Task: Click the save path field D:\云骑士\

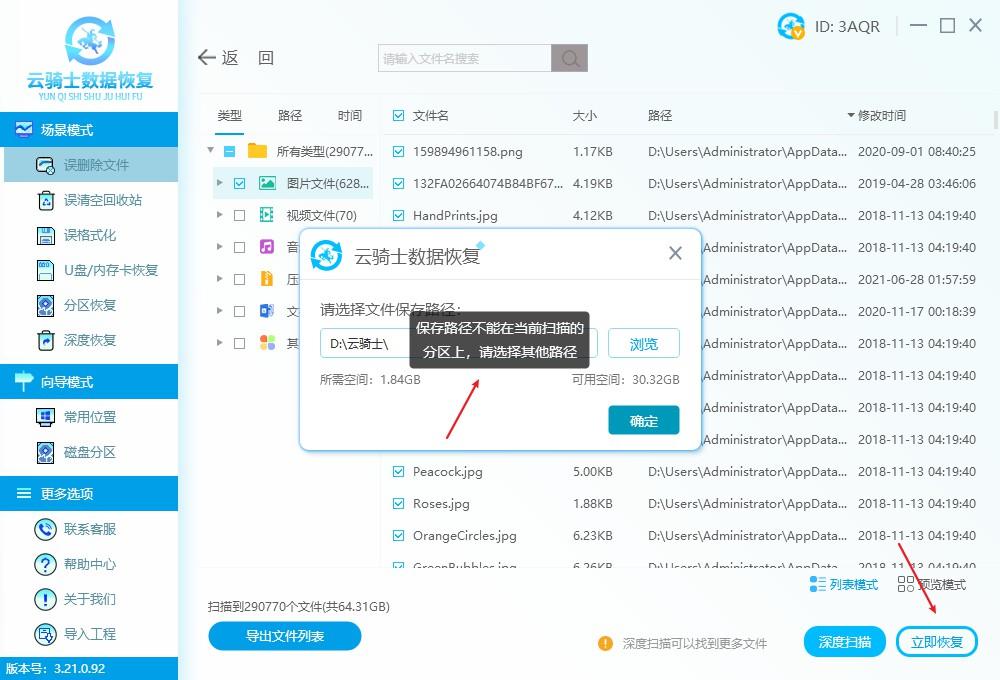Action: 459,344
